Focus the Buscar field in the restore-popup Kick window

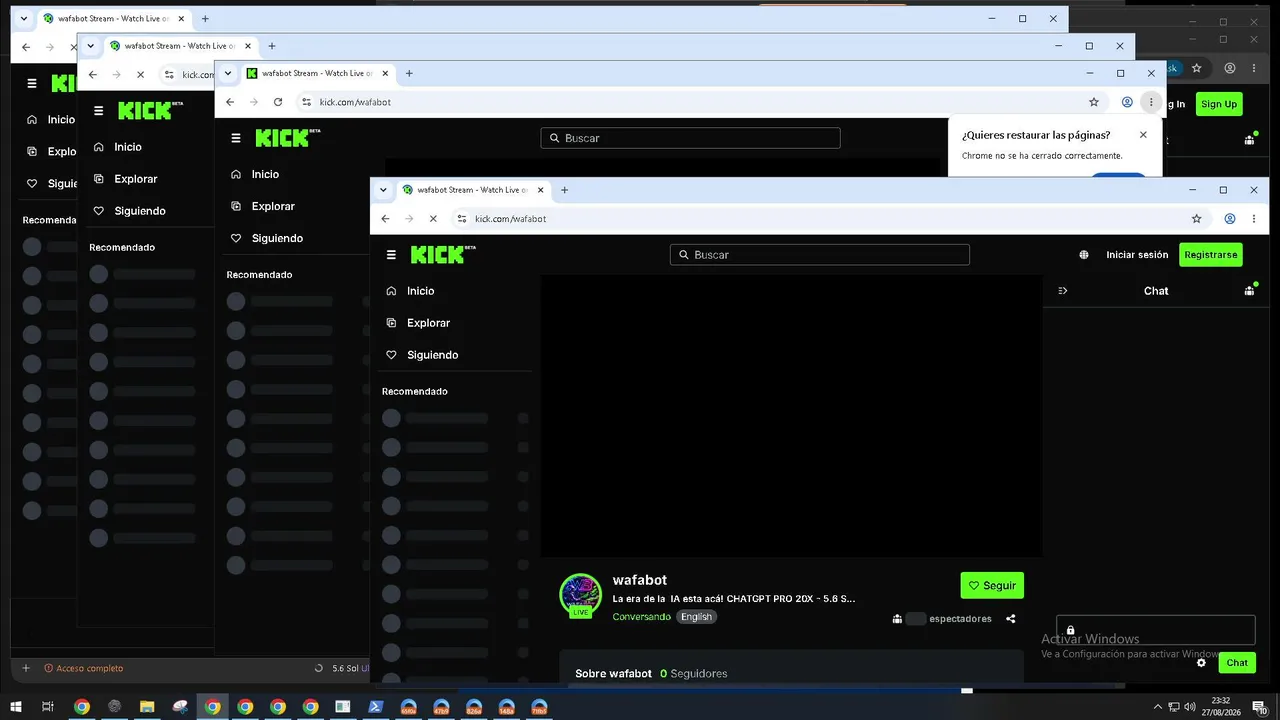click(690, 138)
